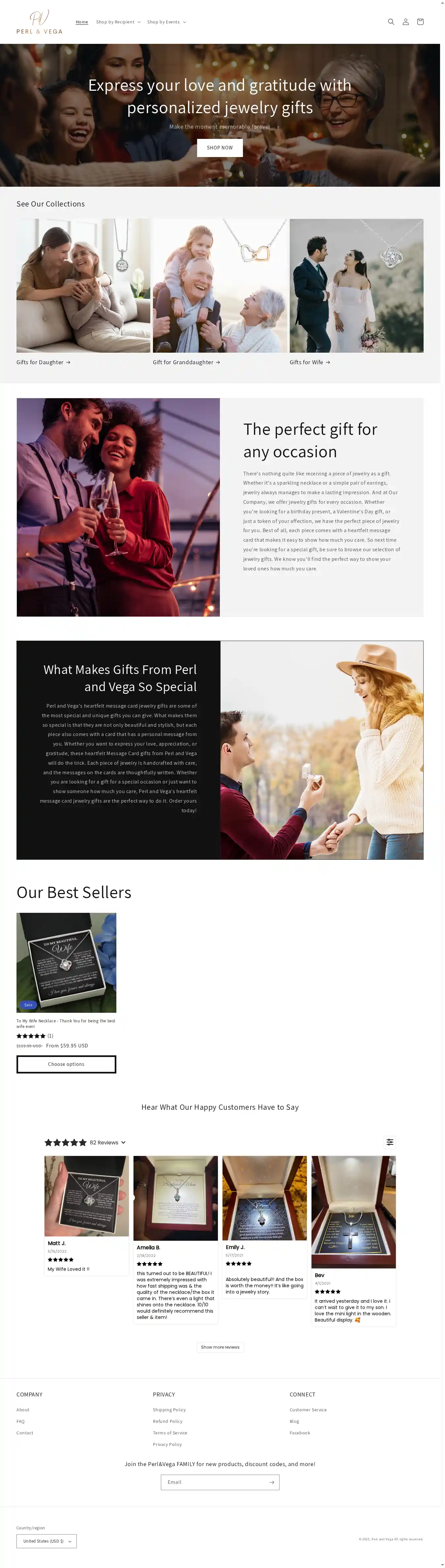
Task: Expand the Shop by Recipient menu
Action: click(118, 22)
